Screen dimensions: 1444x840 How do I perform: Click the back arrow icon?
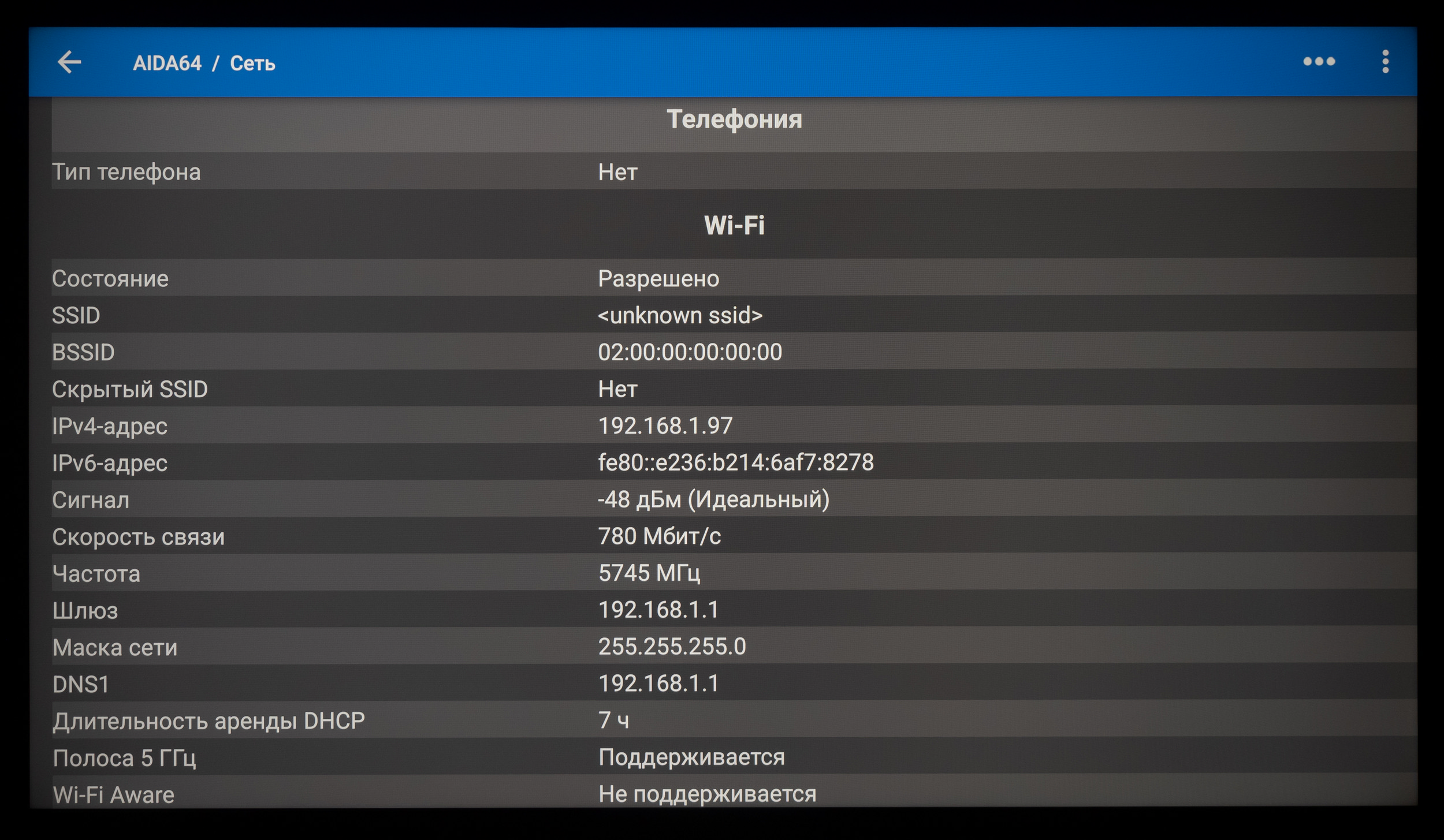tap(69, 62)
